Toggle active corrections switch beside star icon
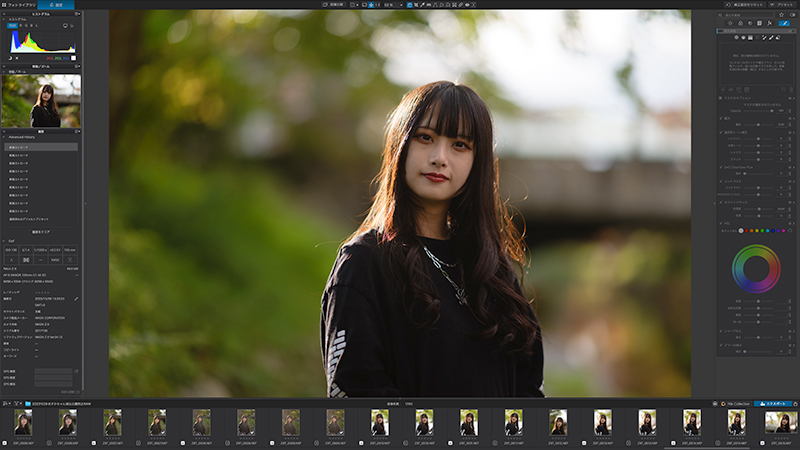The image size is (800, 450). point(792,15)
